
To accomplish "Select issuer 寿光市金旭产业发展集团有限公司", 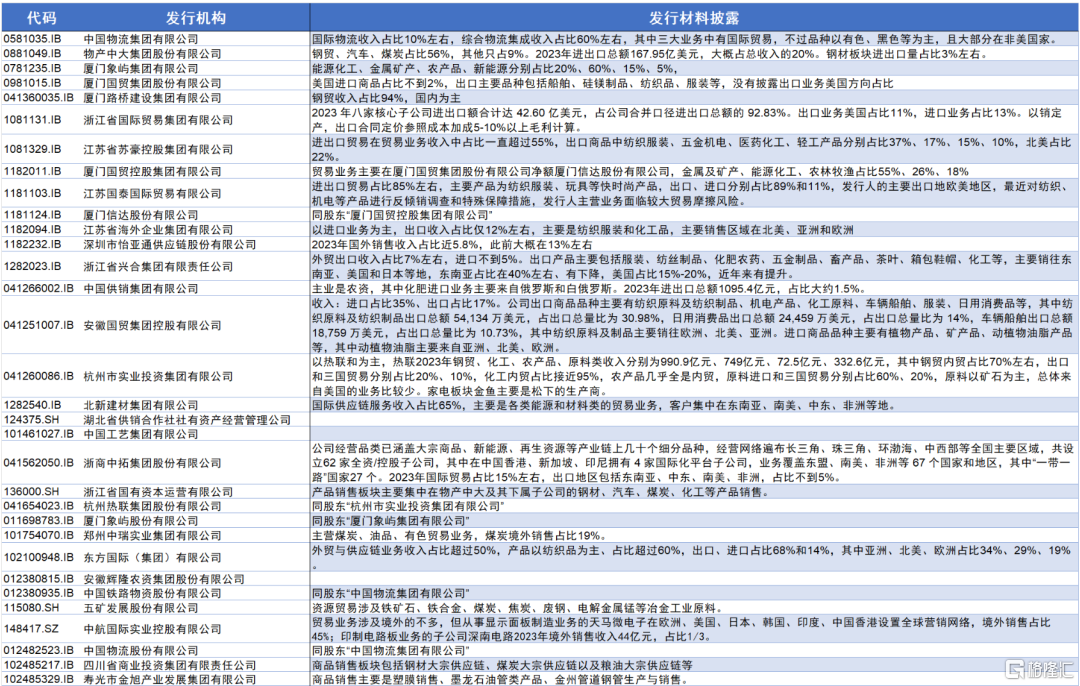I will (x=169, y=679).
